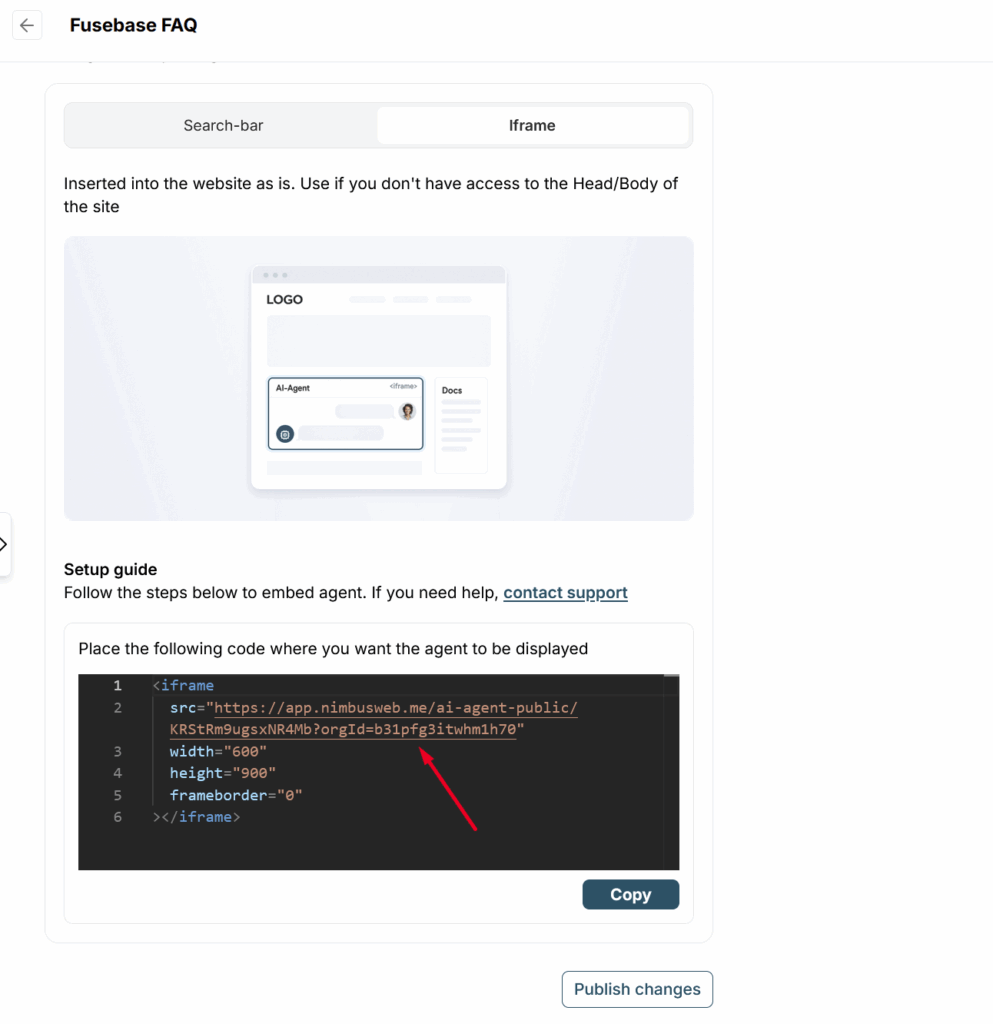Place cursor on the width="600" line
Image resolution: width=993 pixels, height=1024 pixels.
click(218, 752)
